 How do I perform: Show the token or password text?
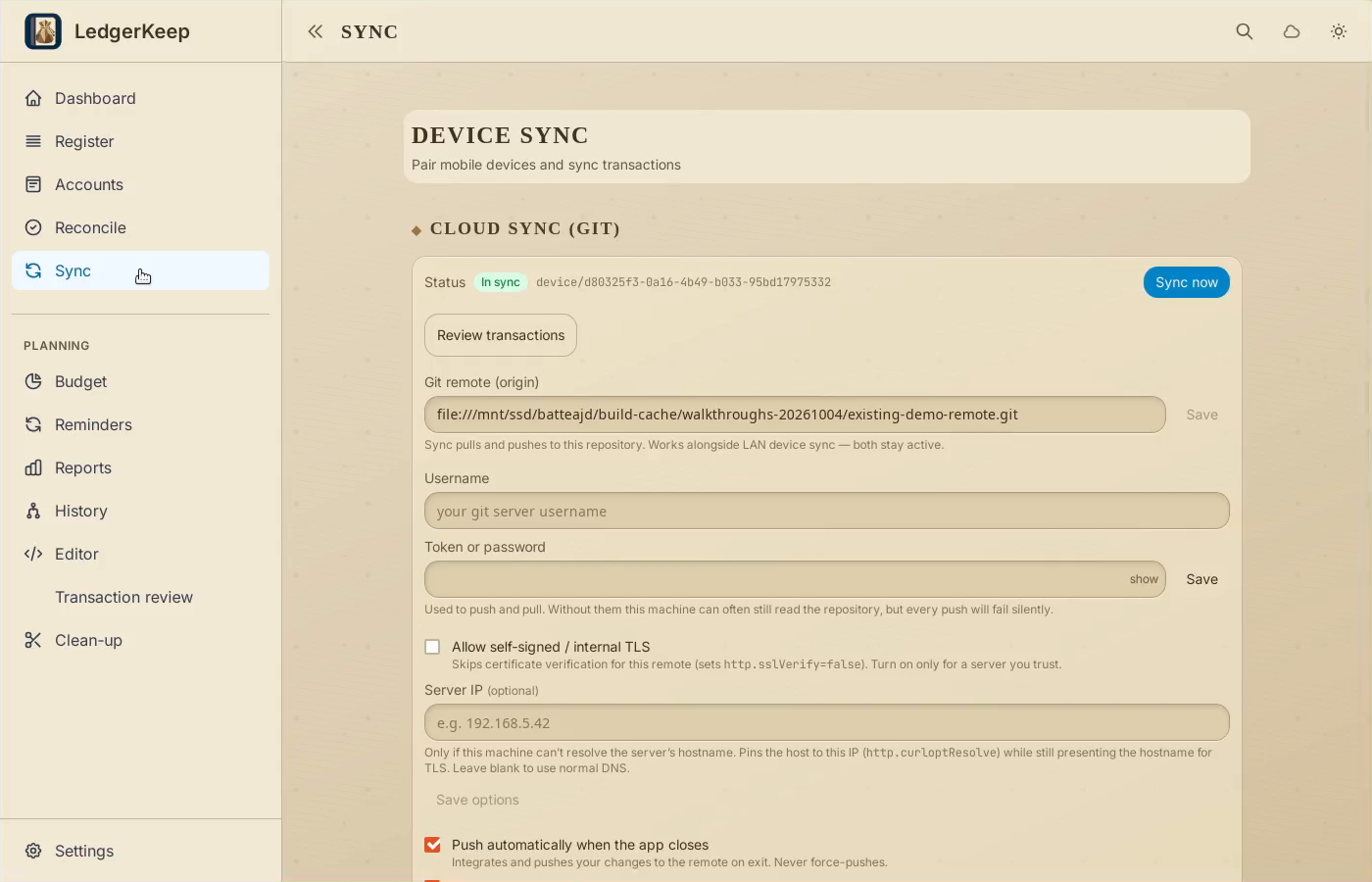1144,579
